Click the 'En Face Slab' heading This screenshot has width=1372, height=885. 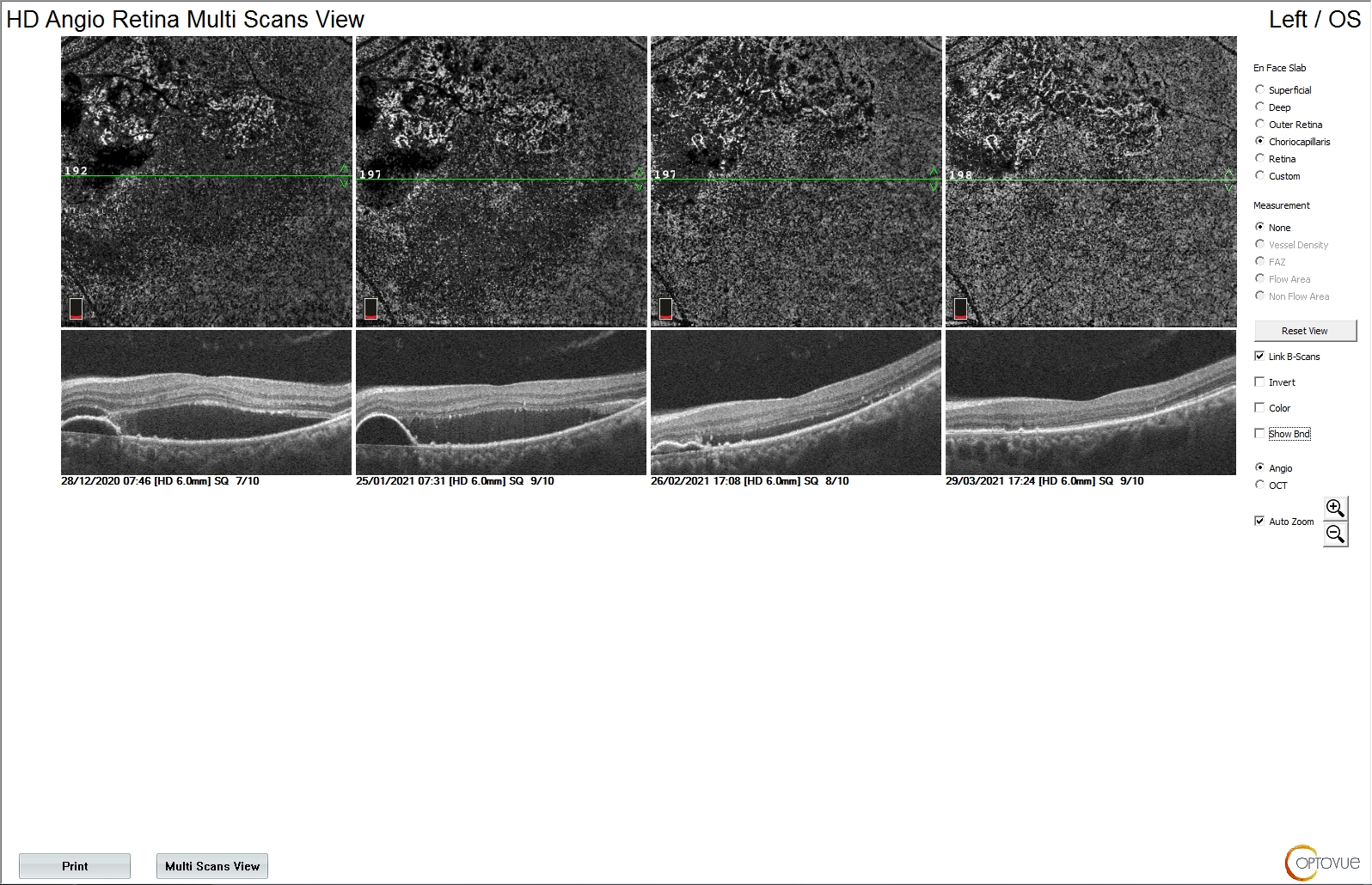[x=1279, y=68]
